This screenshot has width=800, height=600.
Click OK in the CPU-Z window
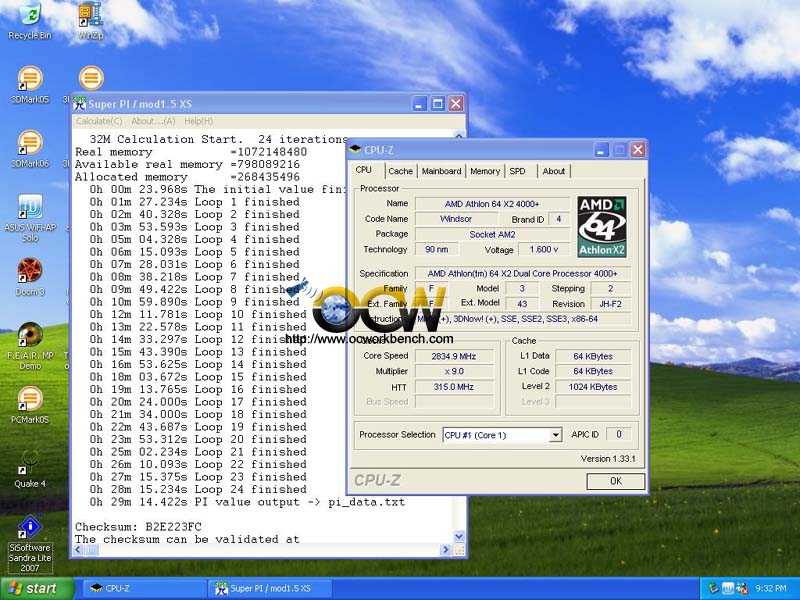[616, 481]
